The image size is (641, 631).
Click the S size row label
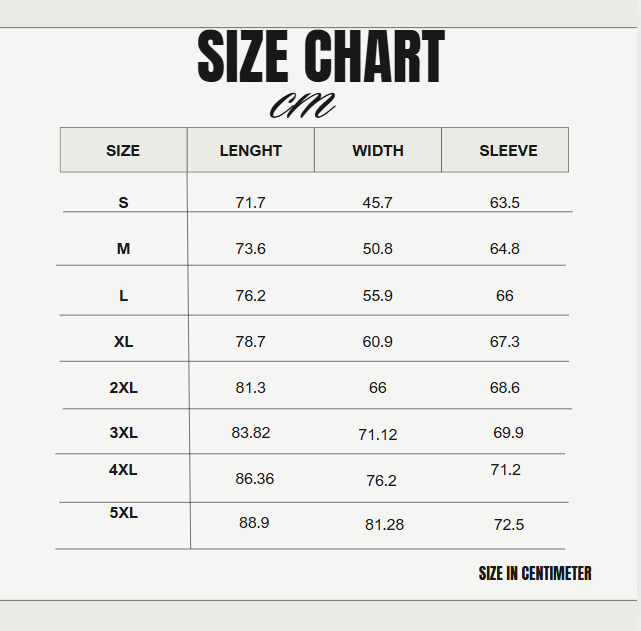(x=123, y=203)
